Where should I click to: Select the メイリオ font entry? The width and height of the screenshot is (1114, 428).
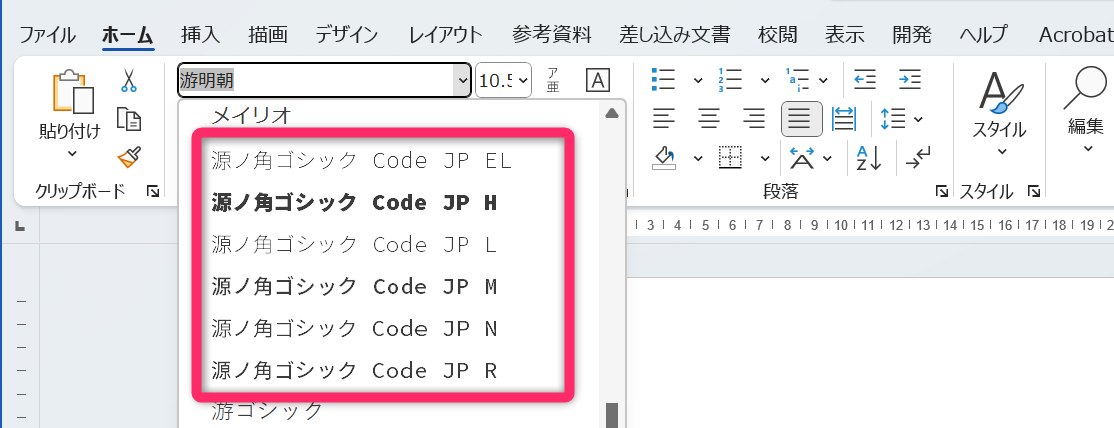251,116
